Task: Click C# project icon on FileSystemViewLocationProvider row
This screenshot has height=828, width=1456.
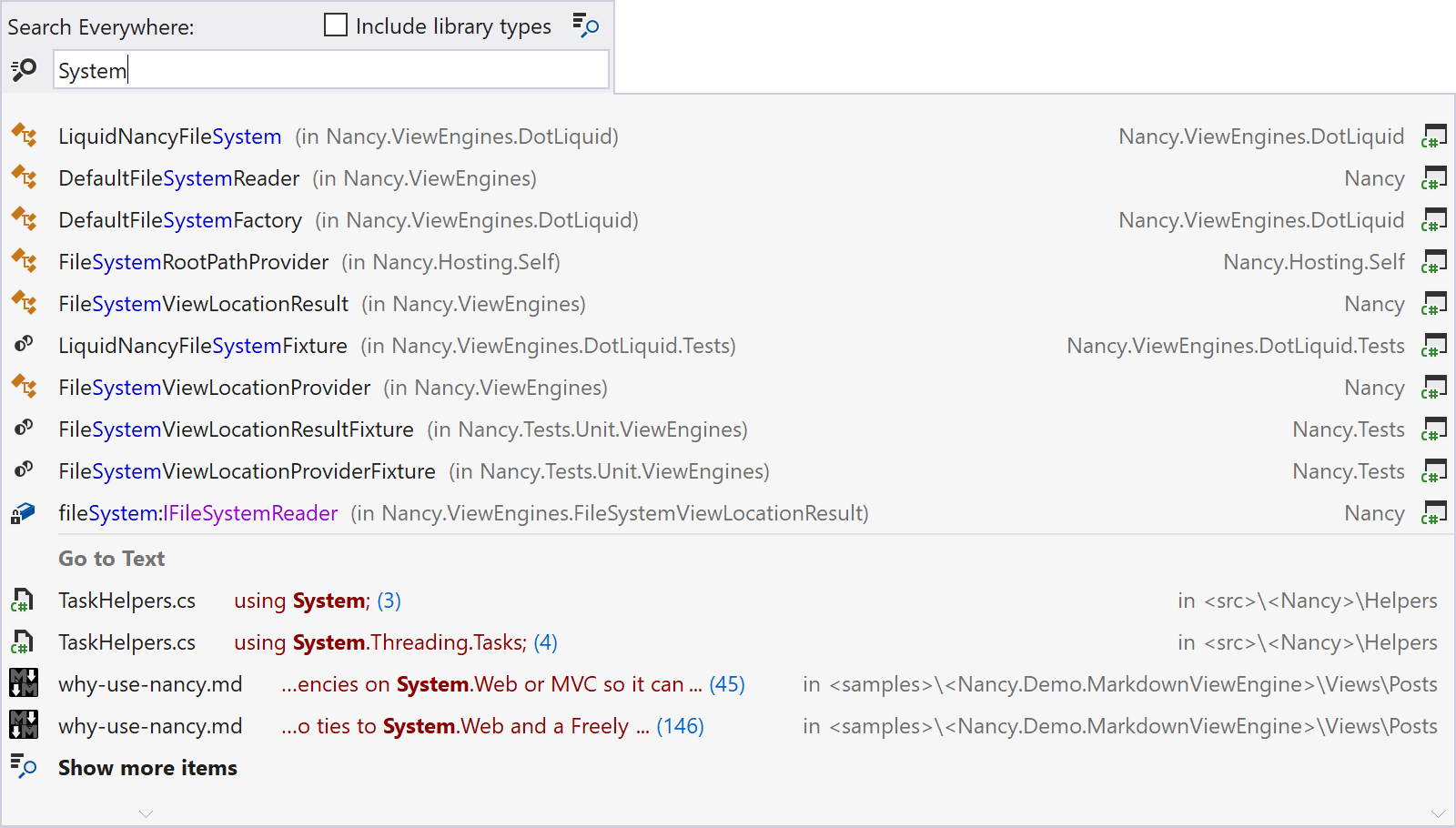Action: [x=1434, y=388]
